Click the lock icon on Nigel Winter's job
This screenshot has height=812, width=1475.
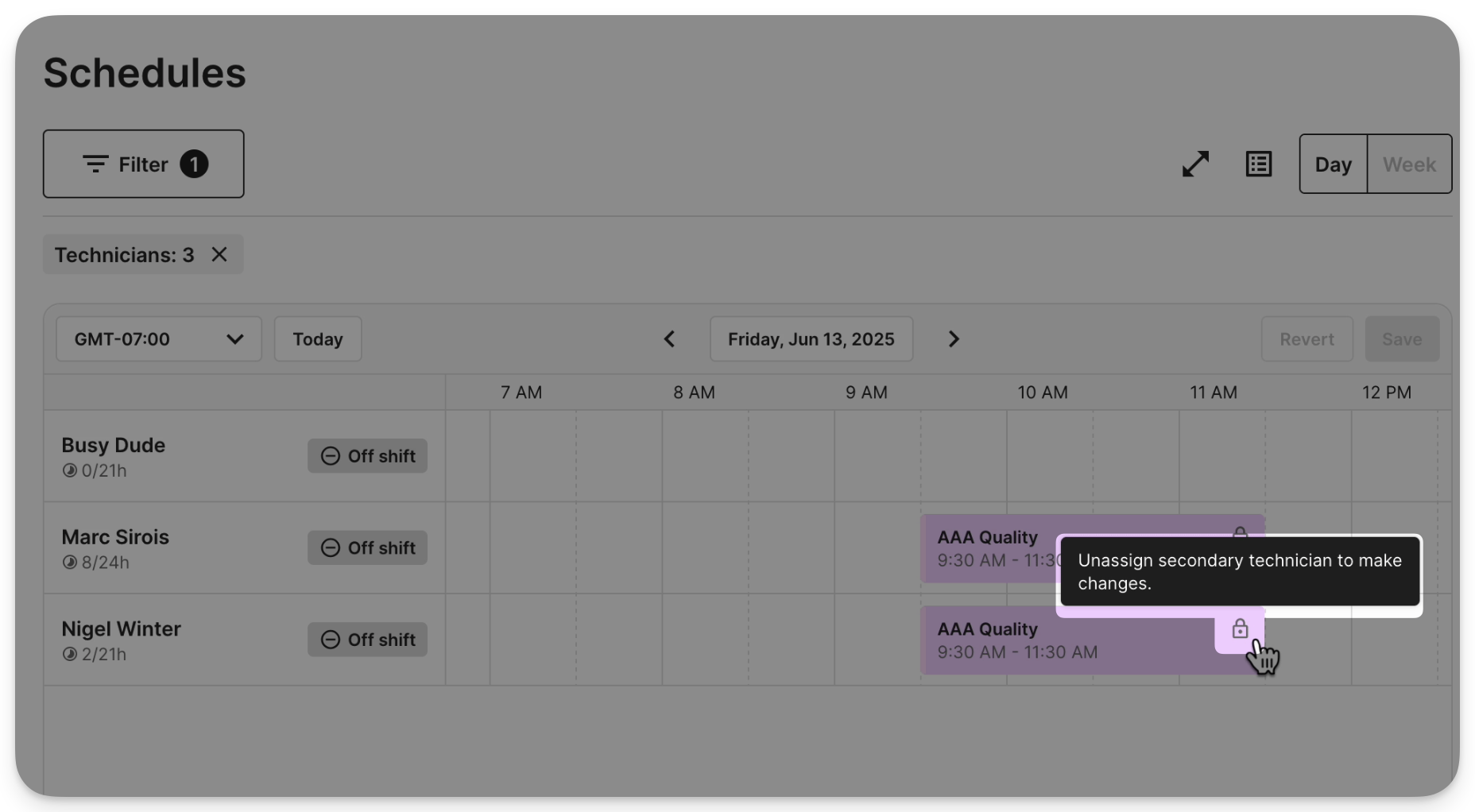click(x=1240, y=630)
